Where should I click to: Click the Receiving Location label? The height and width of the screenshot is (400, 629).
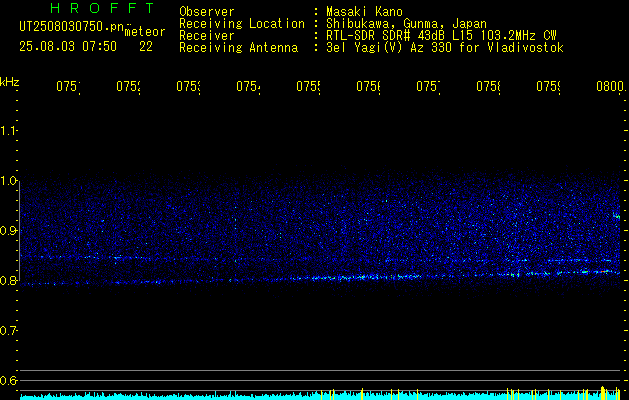coord(242,24)
